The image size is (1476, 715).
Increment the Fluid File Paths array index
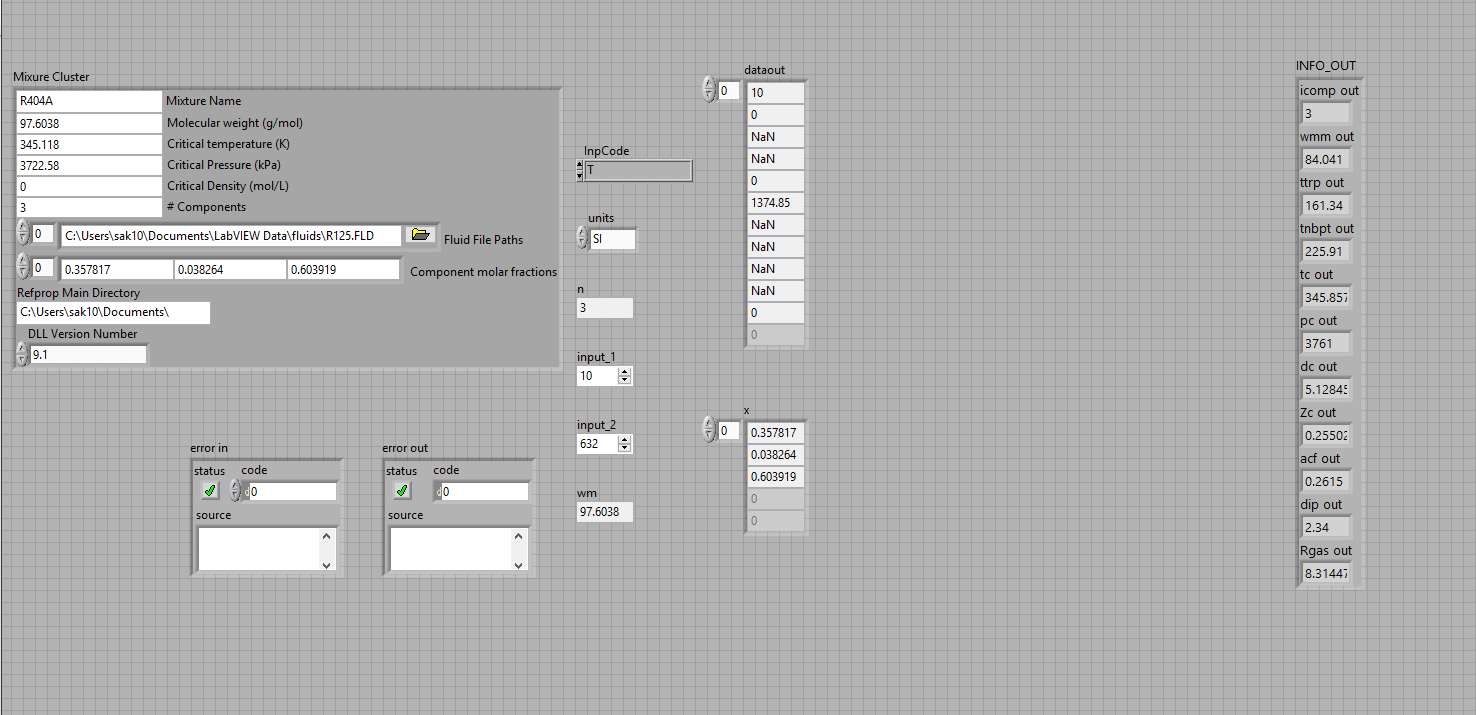click(22, 229)
